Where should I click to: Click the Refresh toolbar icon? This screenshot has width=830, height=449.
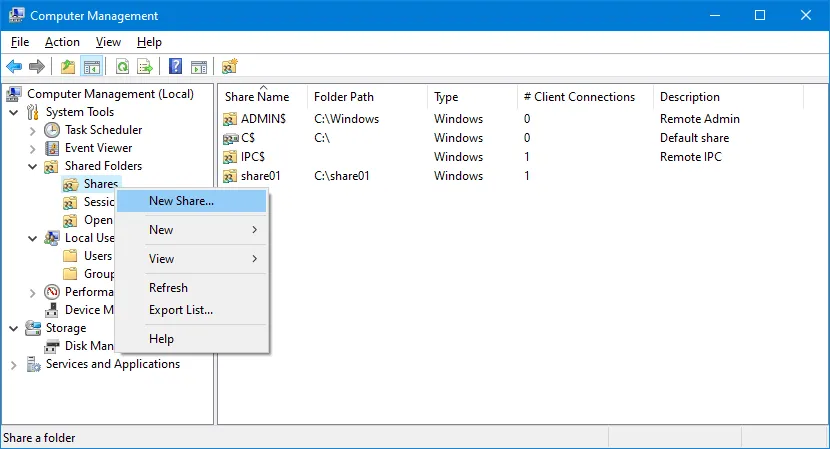coord(122,67)
